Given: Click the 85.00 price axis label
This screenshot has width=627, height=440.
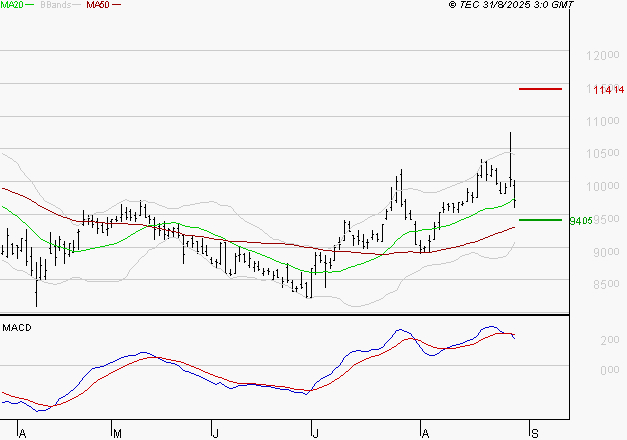Looking at the screenshot, I should 606,284.
